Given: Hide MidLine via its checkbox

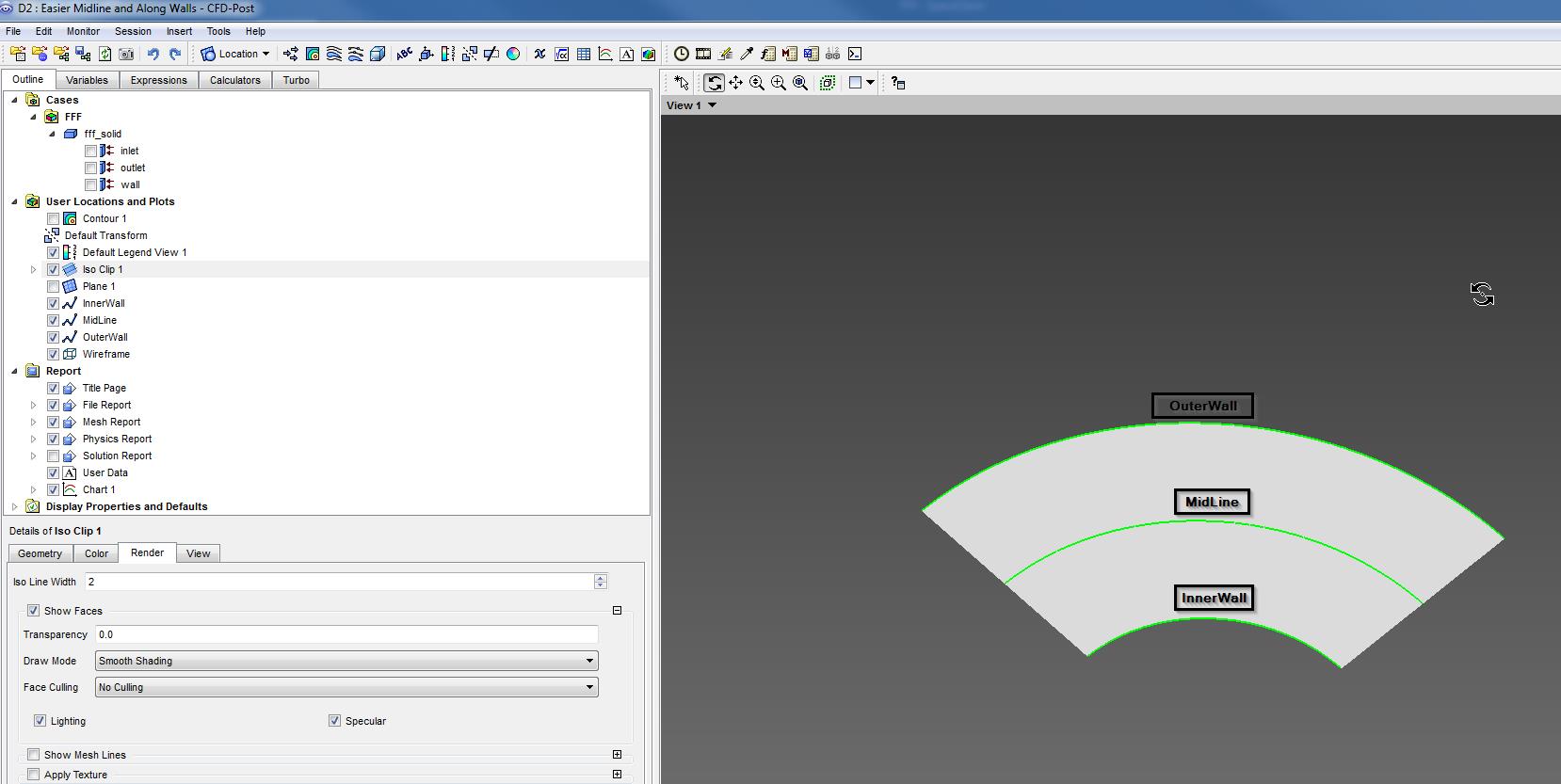Looking at the screenshot, I should (54, 320).
